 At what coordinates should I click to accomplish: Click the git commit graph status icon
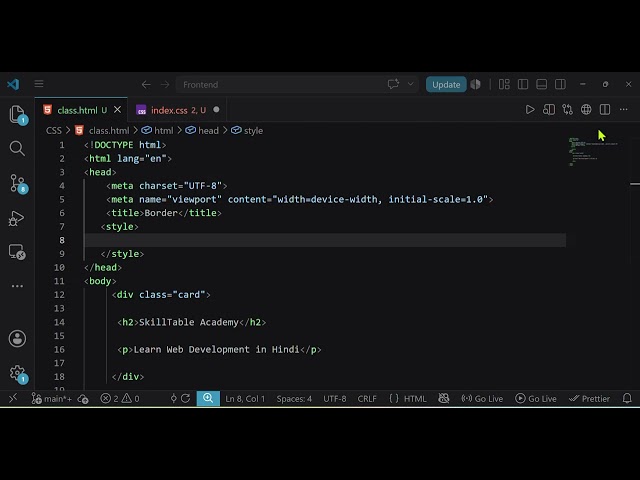tap(173, 398)
